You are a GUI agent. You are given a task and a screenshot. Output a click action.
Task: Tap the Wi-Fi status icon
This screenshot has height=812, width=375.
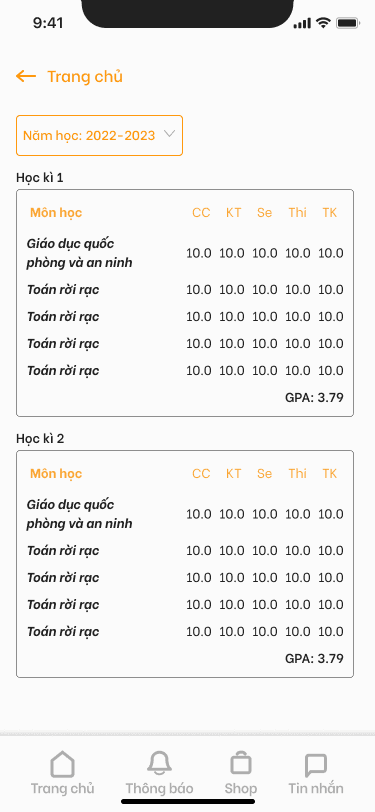coord(324,23)
